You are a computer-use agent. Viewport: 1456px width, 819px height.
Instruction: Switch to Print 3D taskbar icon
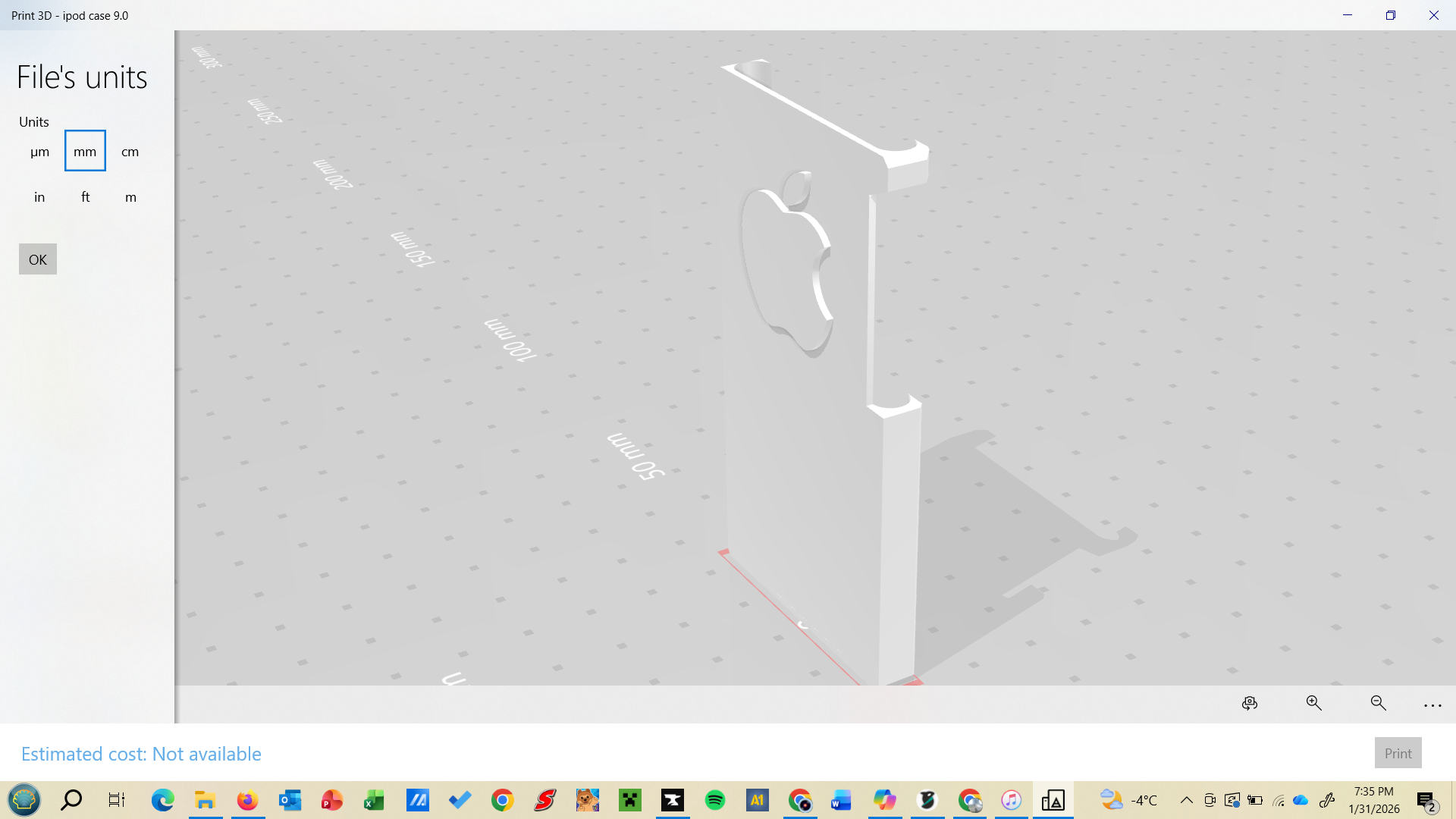click(x=1053, y=800)
